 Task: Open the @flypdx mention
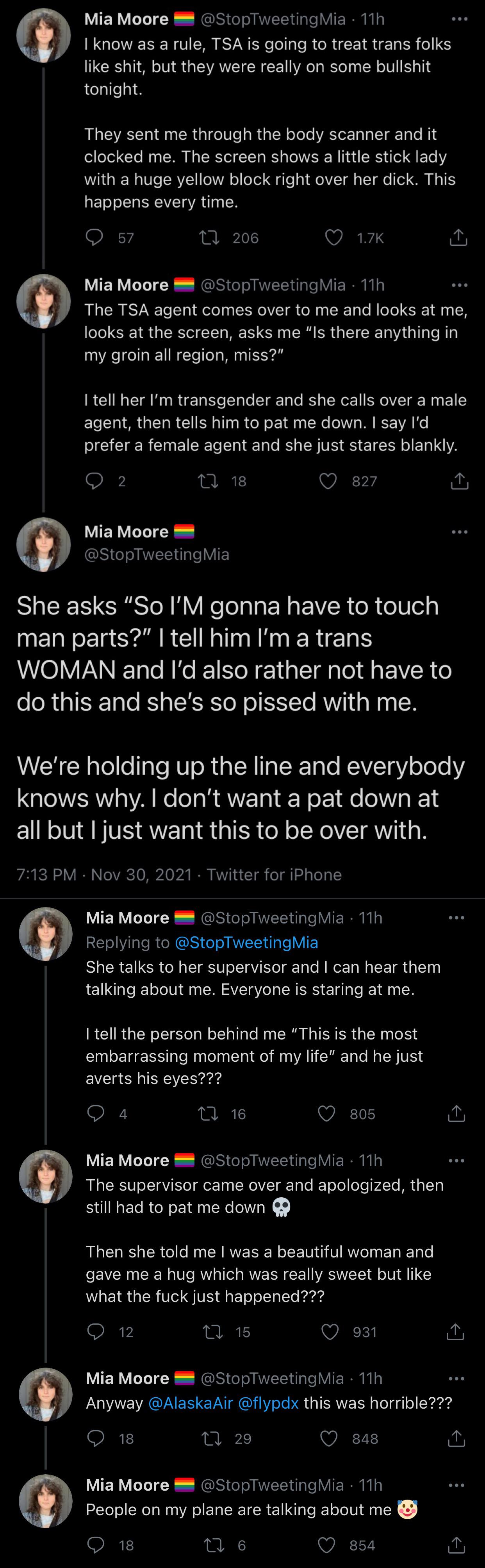(268, 1403)
